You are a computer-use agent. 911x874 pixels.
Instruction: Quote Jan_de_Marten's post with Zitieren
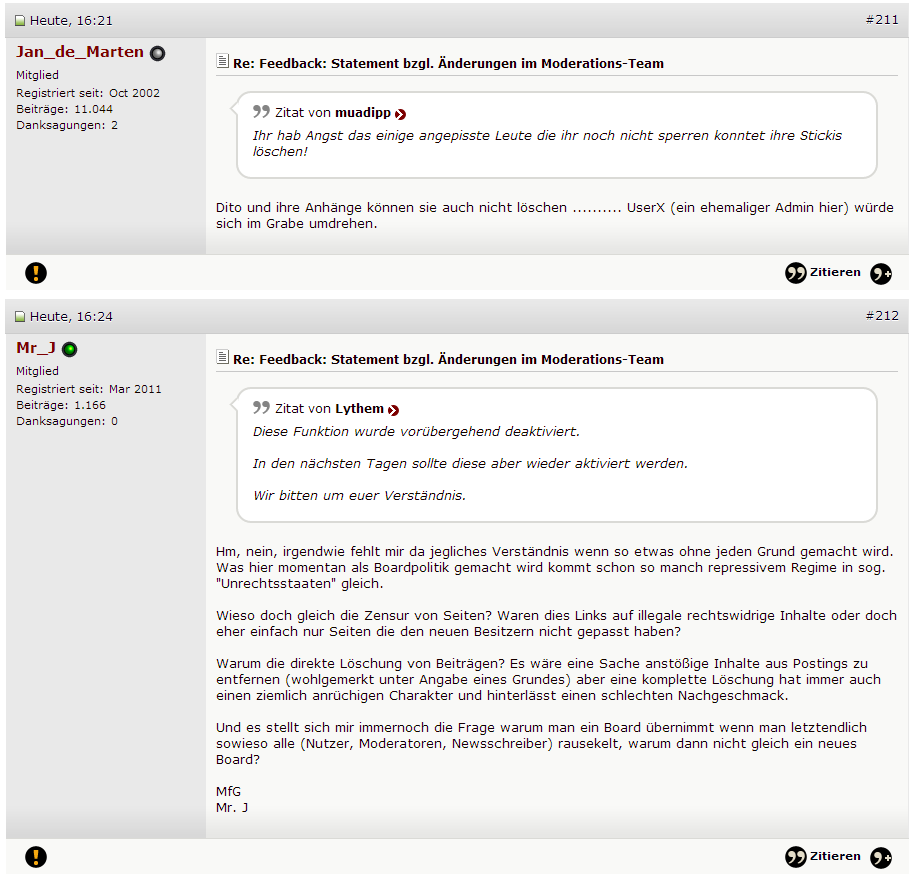click(823, 273)
